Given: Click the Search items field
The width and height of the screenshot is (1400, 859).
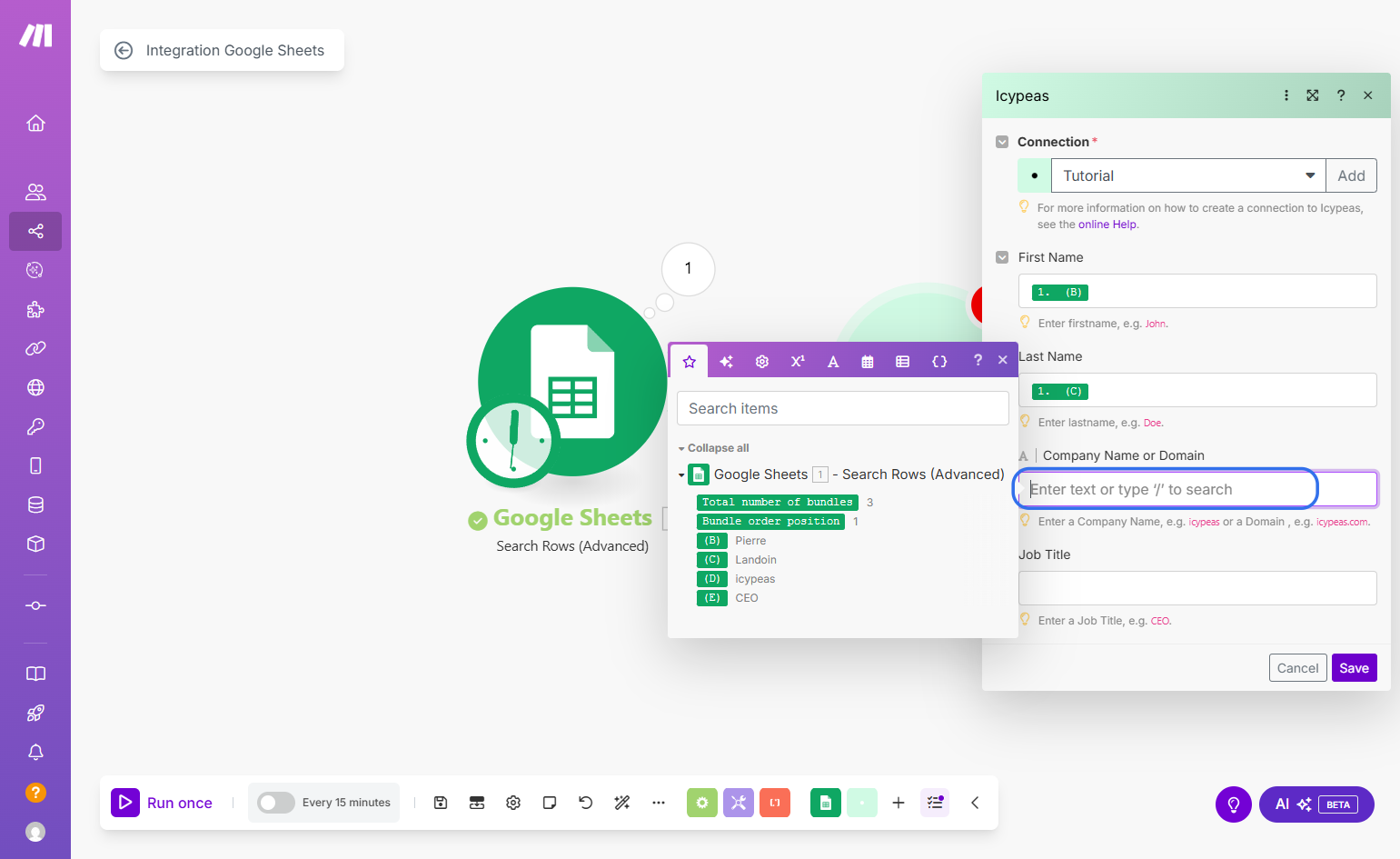Looking at the screenshot, I should (x=843, y=408).
